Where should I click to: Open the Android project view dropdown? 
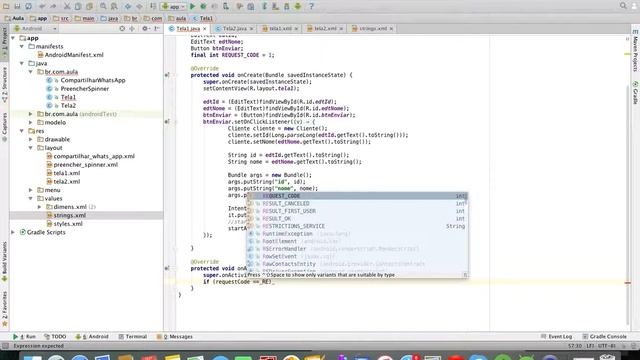tap(35, 29)
